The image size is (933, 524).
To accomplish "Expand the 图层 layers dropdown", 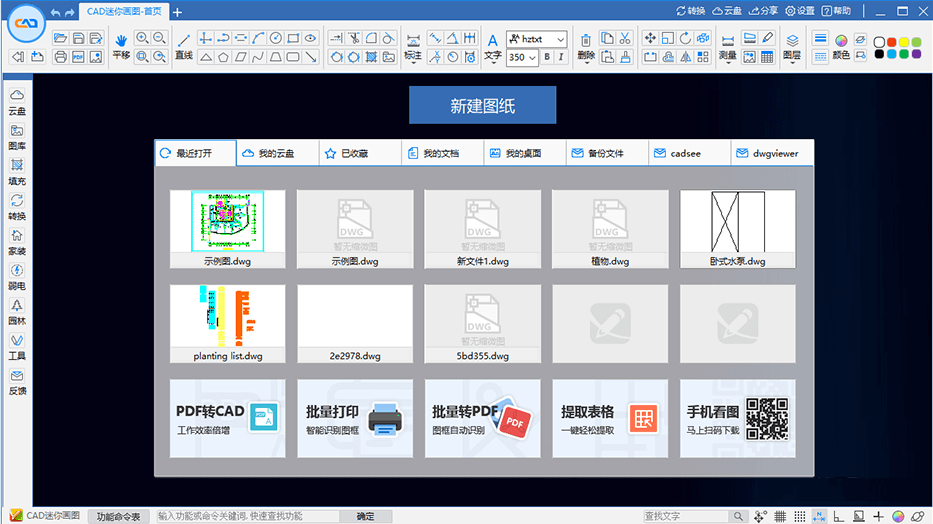I will tap(791, 56).
